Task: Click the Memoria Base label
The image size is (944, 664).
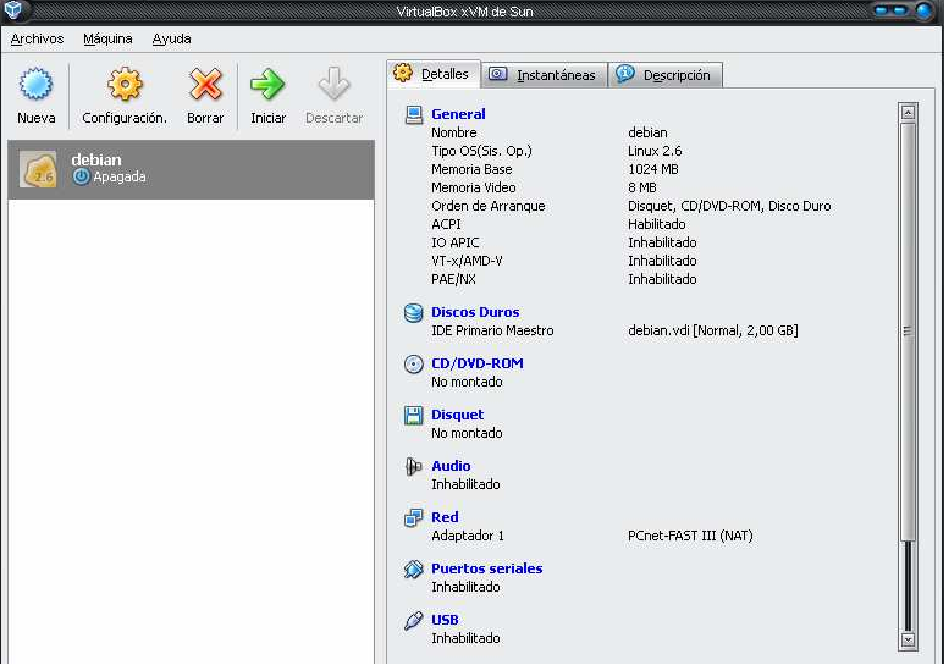Action: tap(472, 169)
